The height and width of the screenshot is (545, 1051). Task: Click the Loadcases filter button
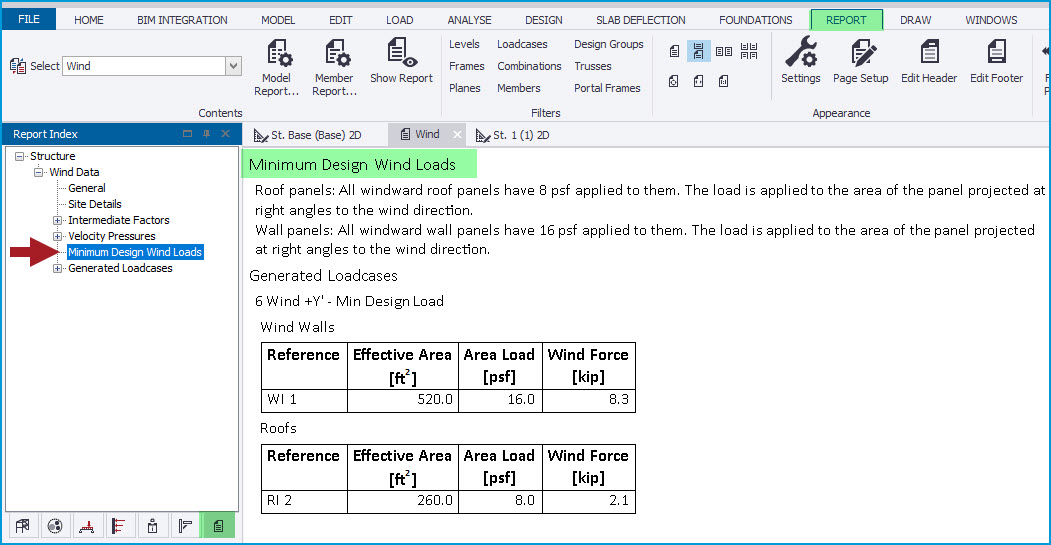(x=522, y=44)
